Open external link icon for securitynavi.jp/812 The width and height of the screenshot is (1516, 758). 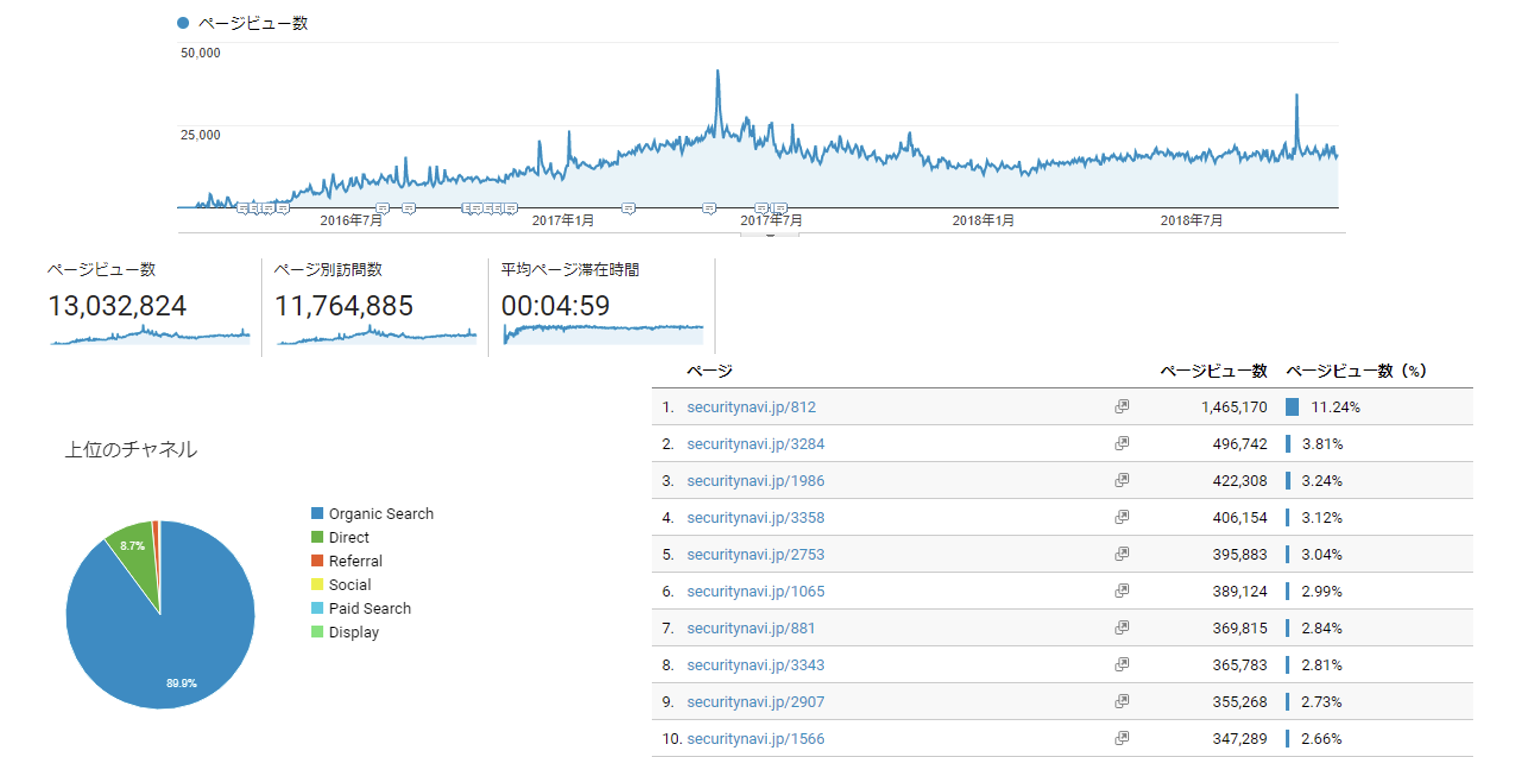(x=1122, y=407)
